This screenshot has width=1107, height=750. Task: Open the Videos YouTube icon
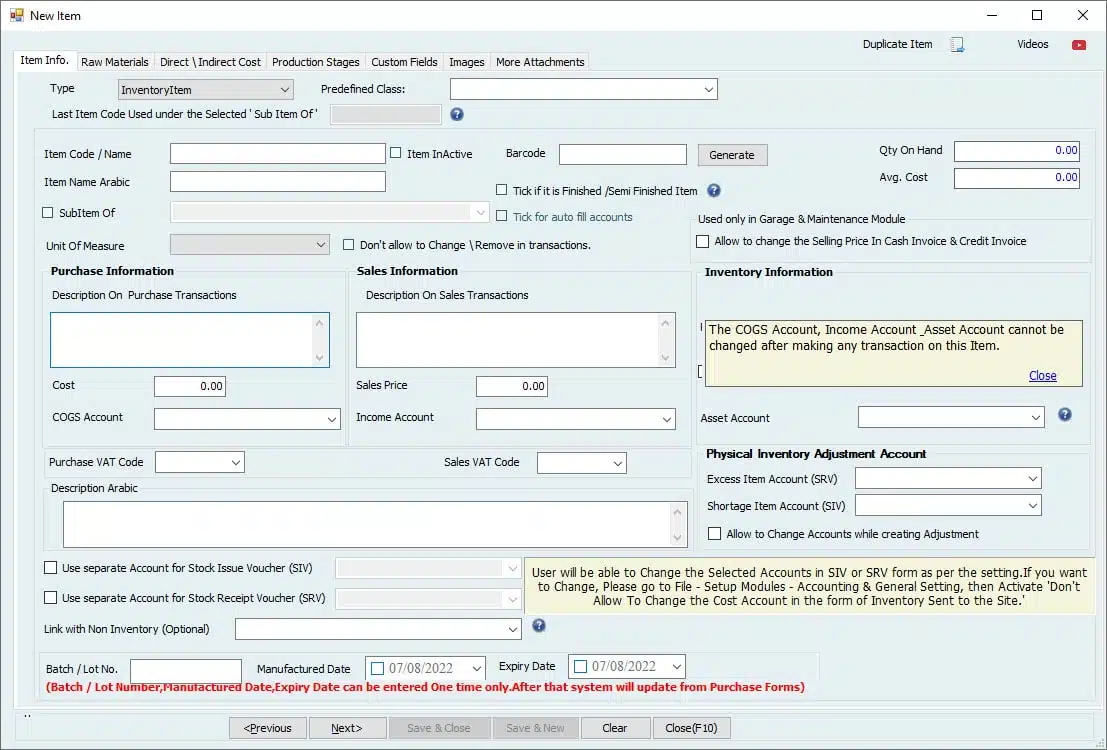pyautogui.click(x=1078, y=44)
